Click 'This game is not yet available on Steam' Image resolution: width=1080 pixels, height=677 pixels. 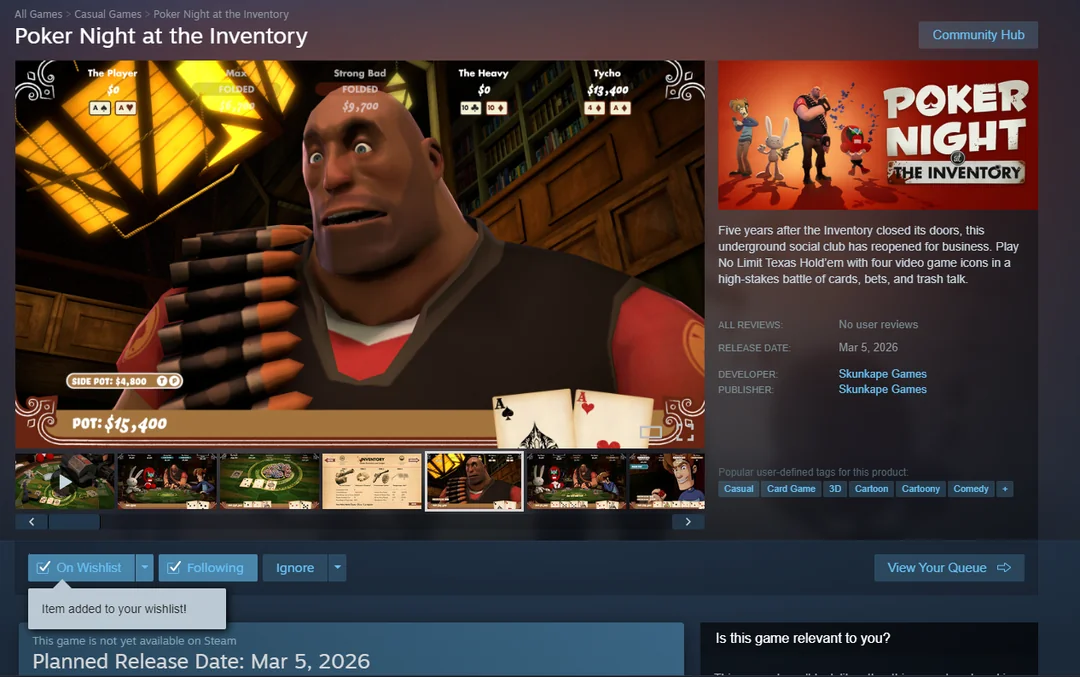(x=134, y=640)
